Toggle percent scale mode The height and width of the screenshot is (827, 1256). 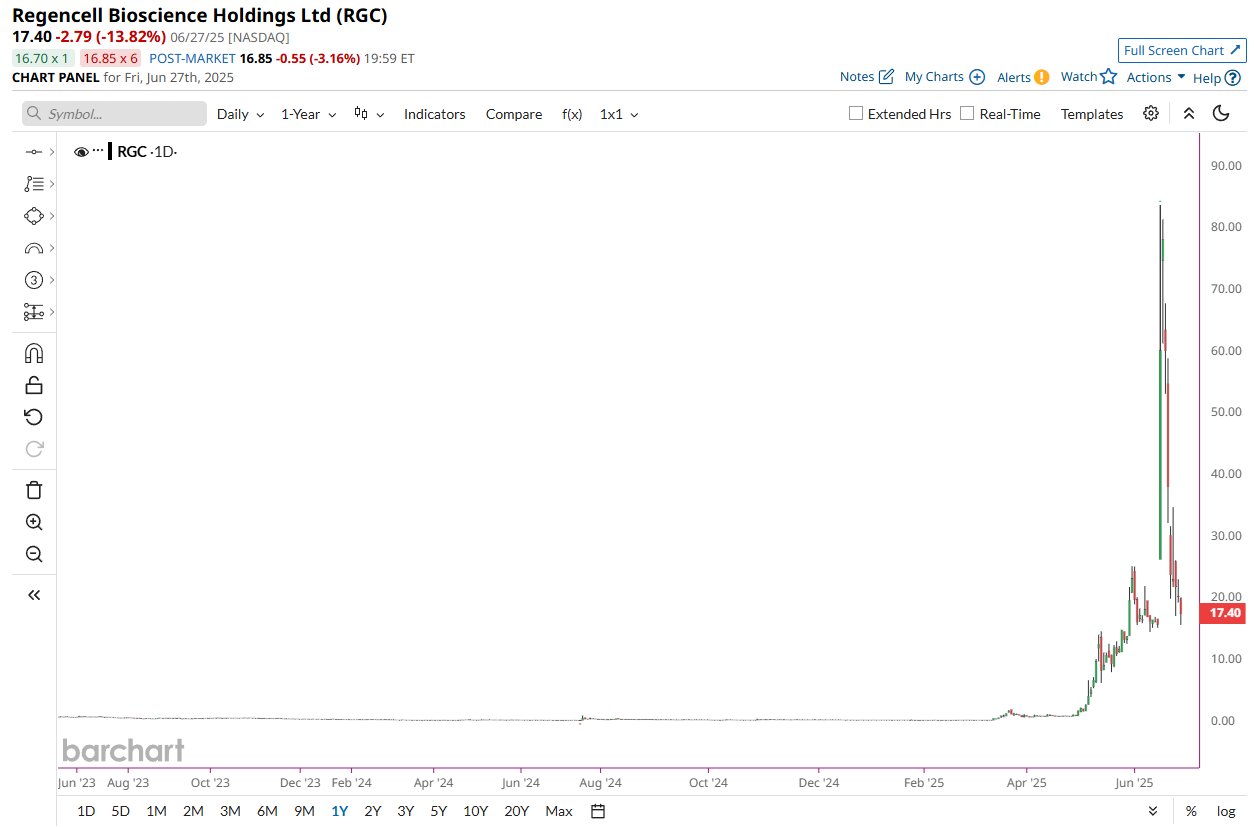[x=1191, y=811]
